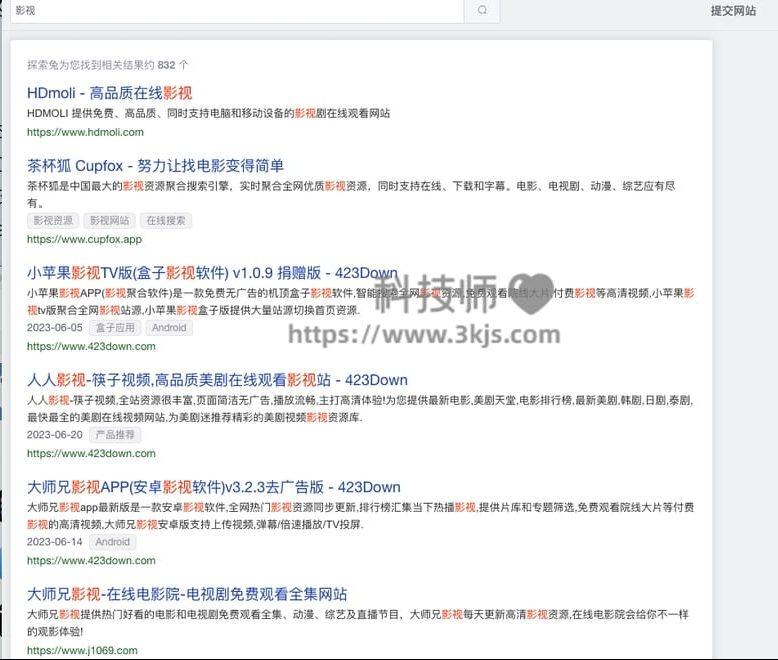Visit 423down.com URL under 大师兄影视APP result
778x660 pixels.
(91, 561)
